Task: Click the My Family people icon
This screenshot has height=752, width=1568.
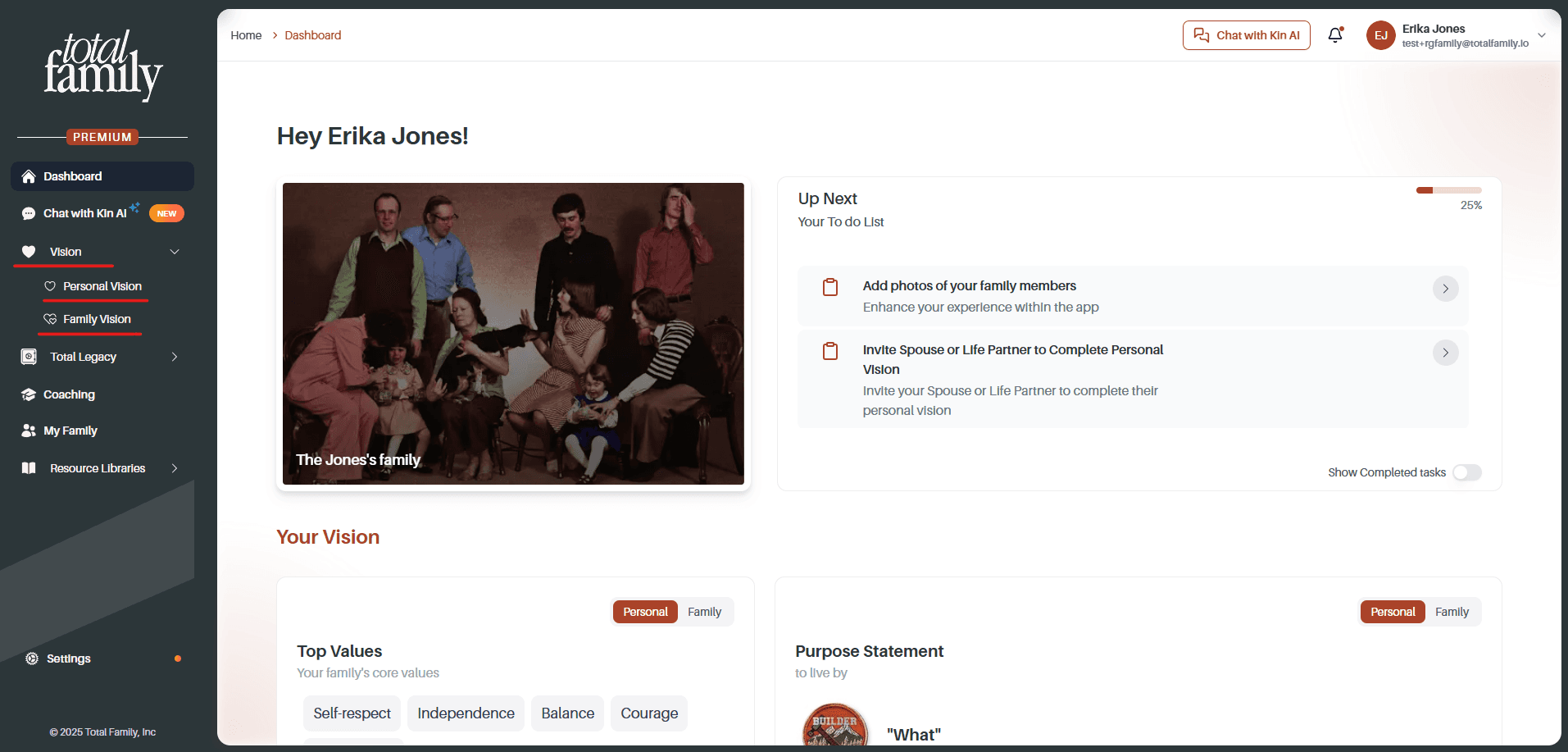Action: point(29,431)
